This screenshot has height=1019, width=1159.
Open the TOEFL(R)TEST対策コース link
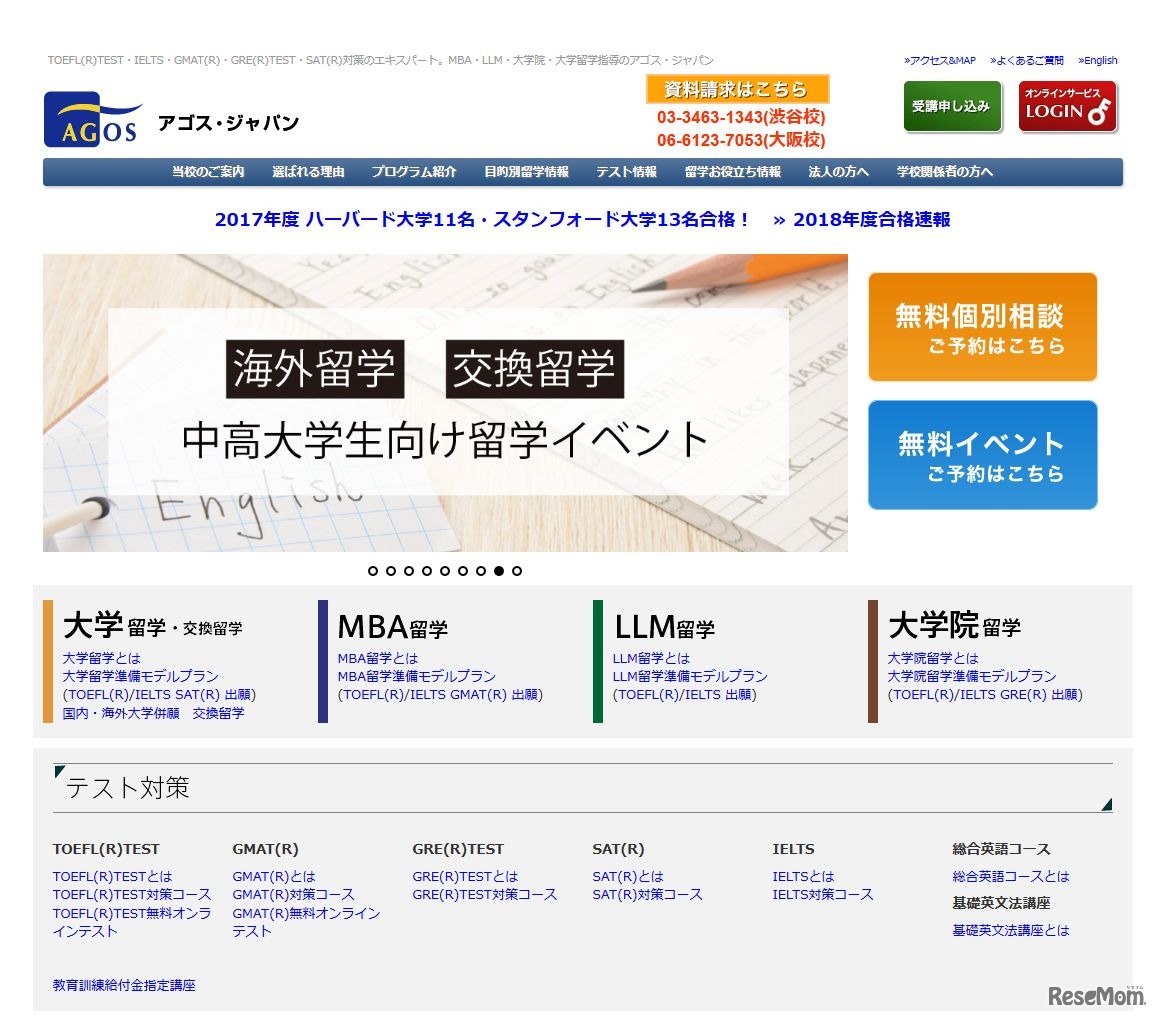(x=132, y=894)
